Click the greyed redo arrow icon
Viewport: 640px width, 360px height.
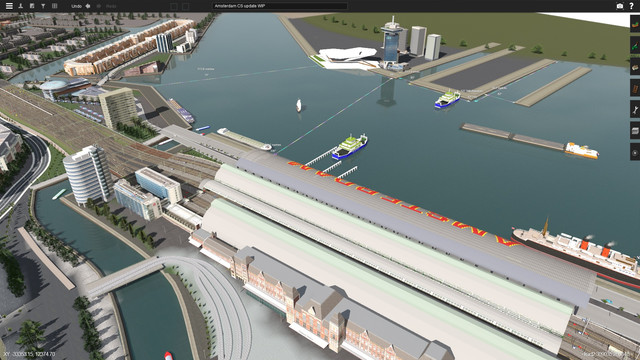[x=98, y=6]
